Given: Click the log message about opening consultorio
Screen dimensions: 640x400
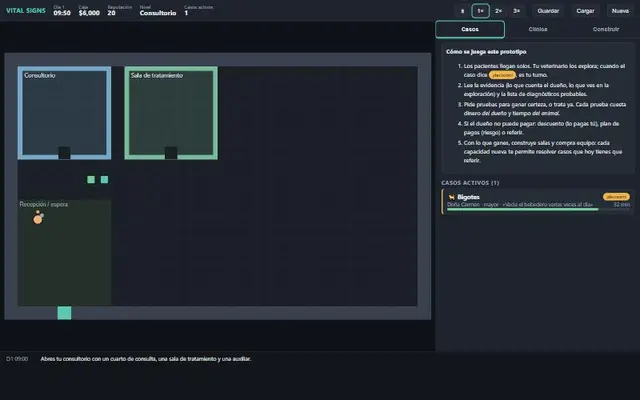Looking at the screenshot, I should click(x=146, y=359).
